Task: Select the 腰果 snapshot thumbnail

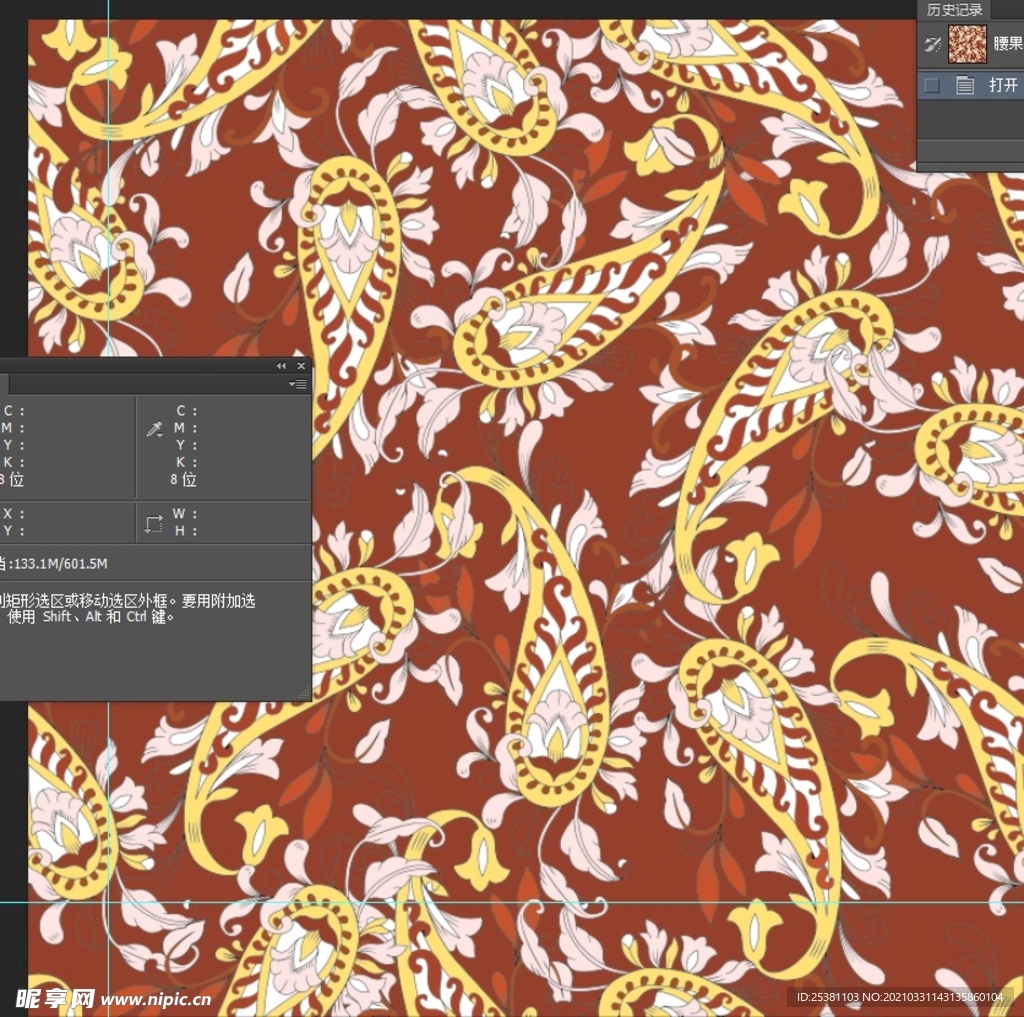Action: pos(966,44)
